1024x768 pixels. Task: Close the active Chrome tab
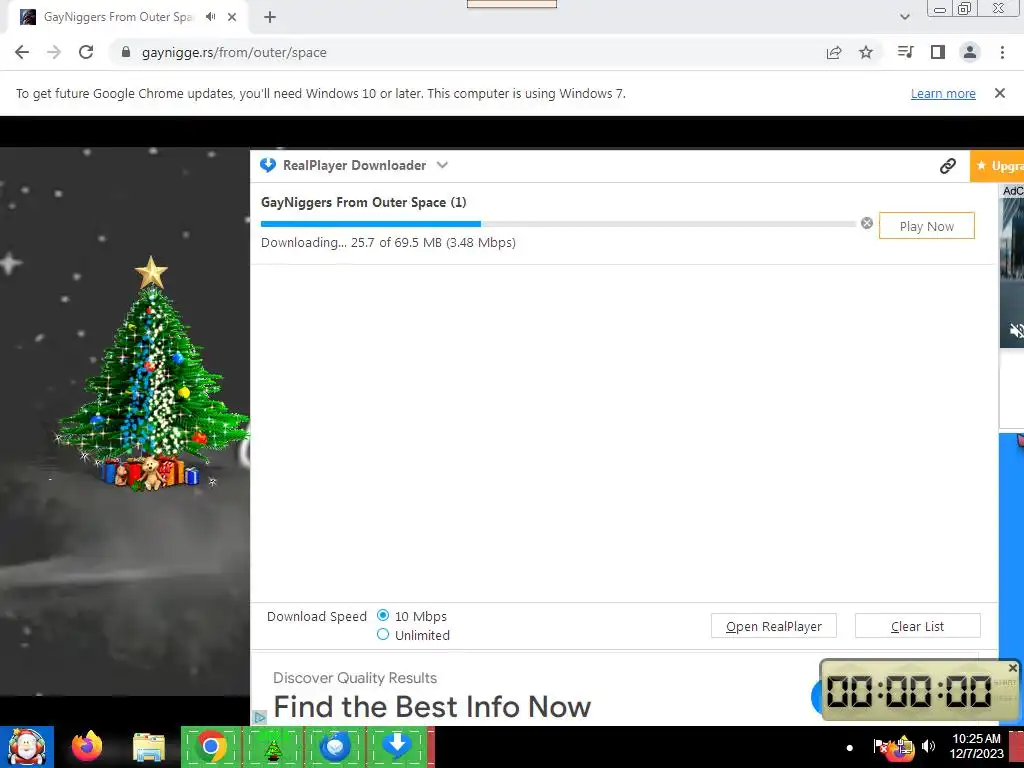coord(232,17)
